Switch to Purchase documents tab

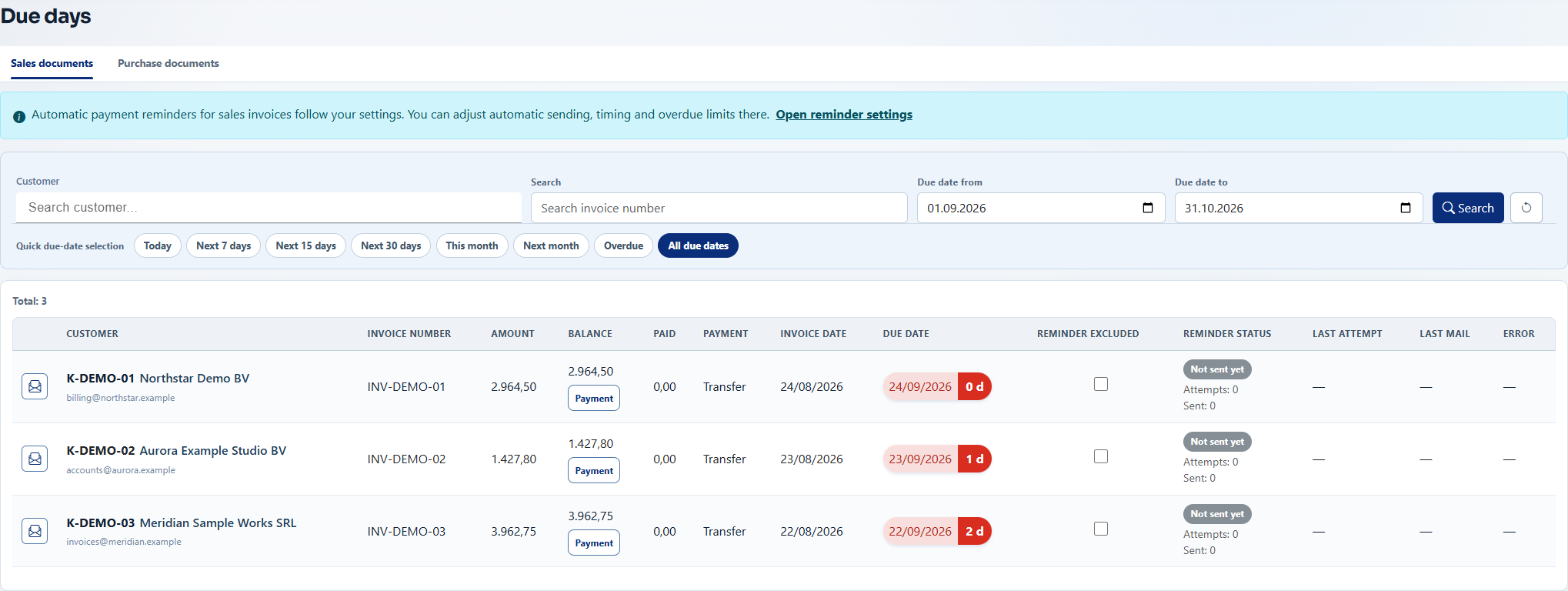tap(168, 63)
